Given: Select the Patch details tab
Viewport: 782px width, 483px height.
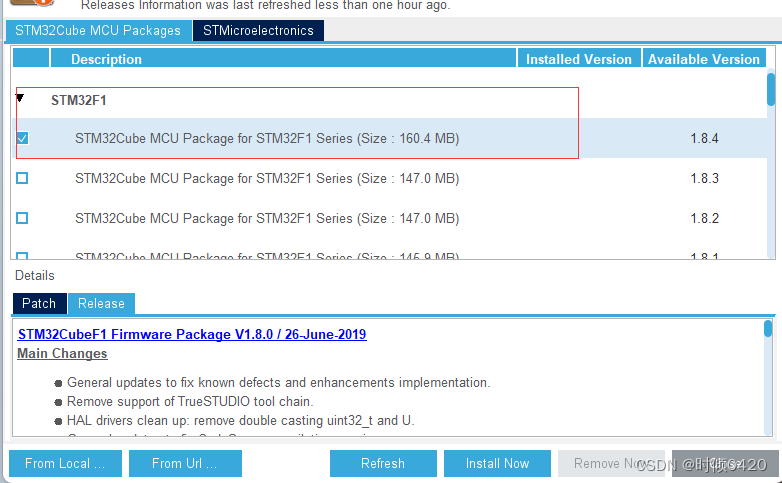Looking at the screenshot, I should pos(39,303).
